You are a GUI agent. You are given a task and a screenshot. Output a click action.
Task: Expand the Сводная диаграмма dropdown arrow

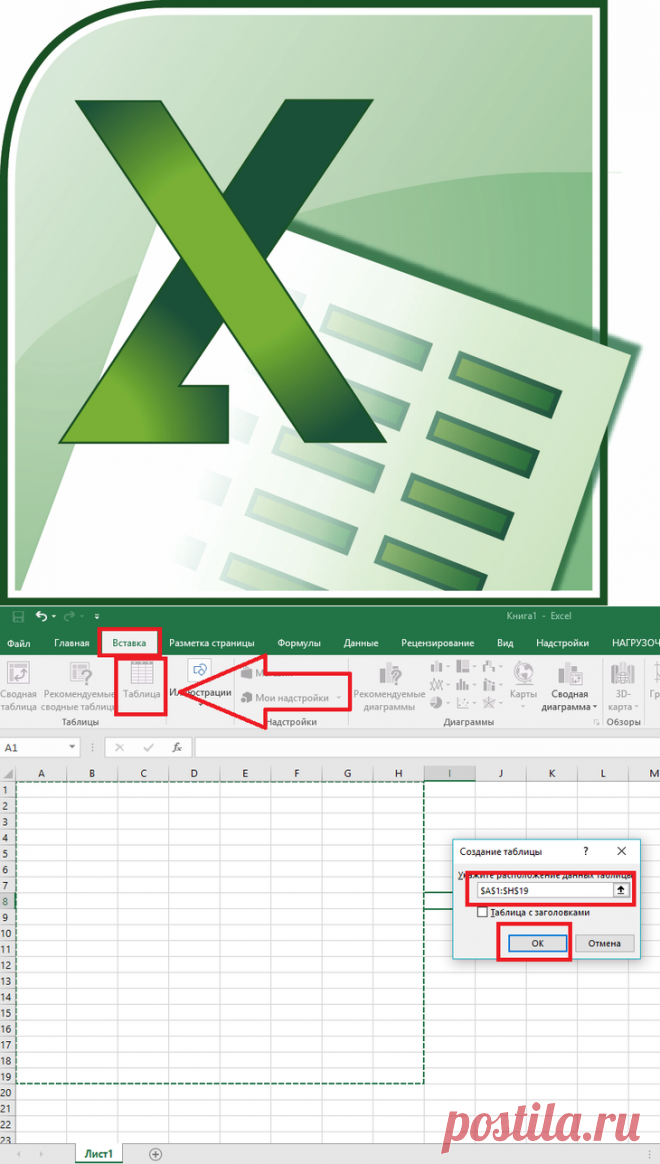coord(594,707)
